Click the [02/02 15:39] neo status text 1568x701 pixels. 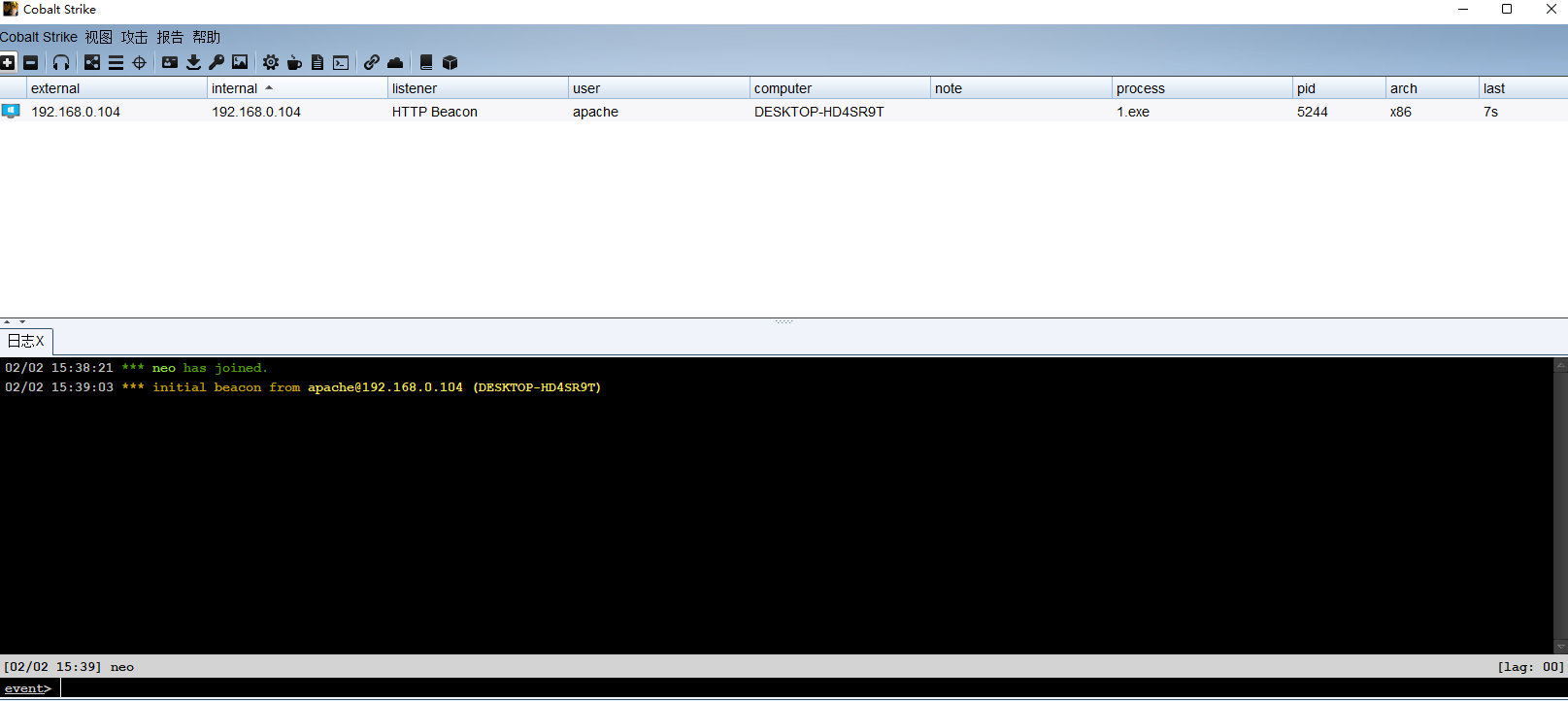pos(69,667)
